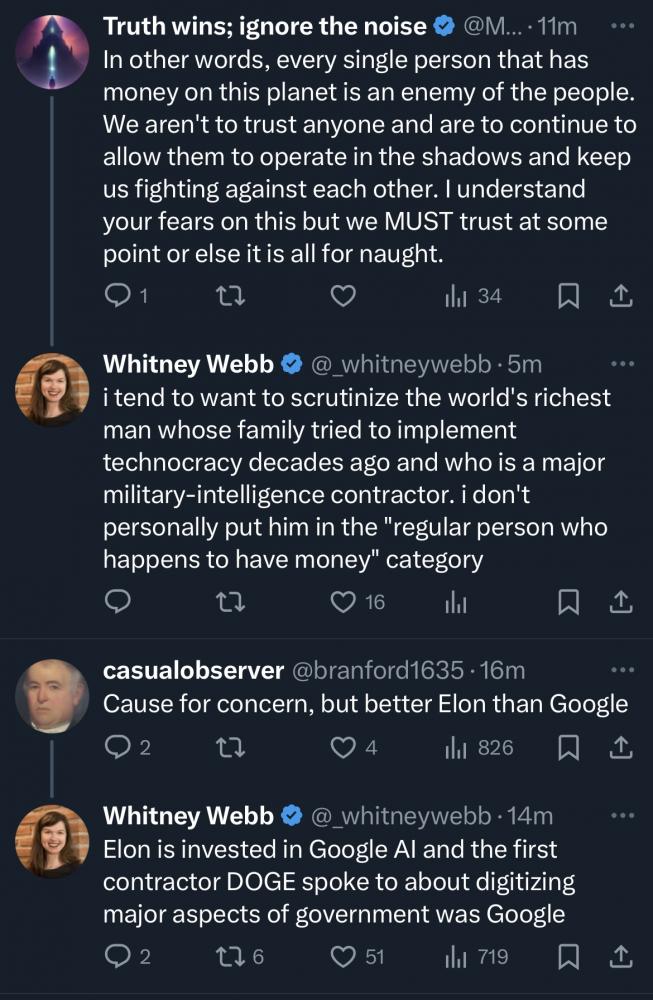653x1000 pixels.
Task: Retweet casualobserver's tweet
Action: pos(231,747)
